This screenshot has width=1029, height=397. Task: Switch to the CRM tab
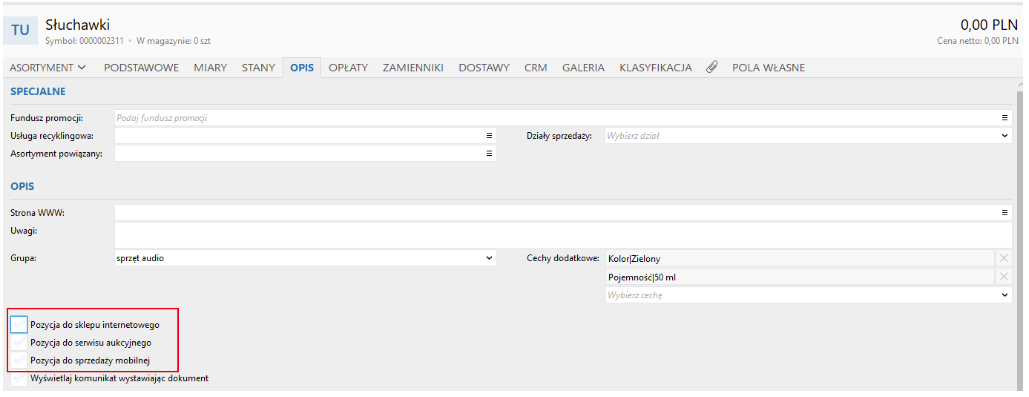coord(536,67)
